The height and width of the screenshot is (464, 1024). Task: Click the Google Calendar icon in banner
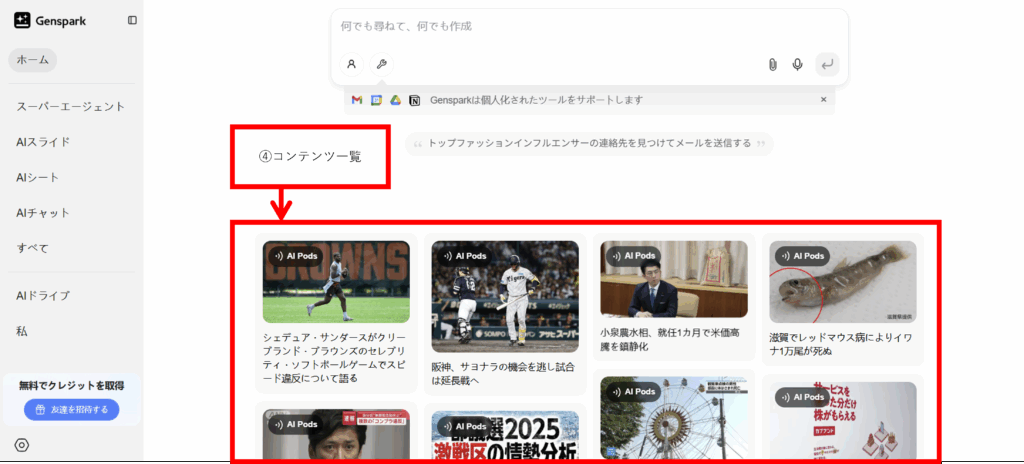click(x=376, y=100)
